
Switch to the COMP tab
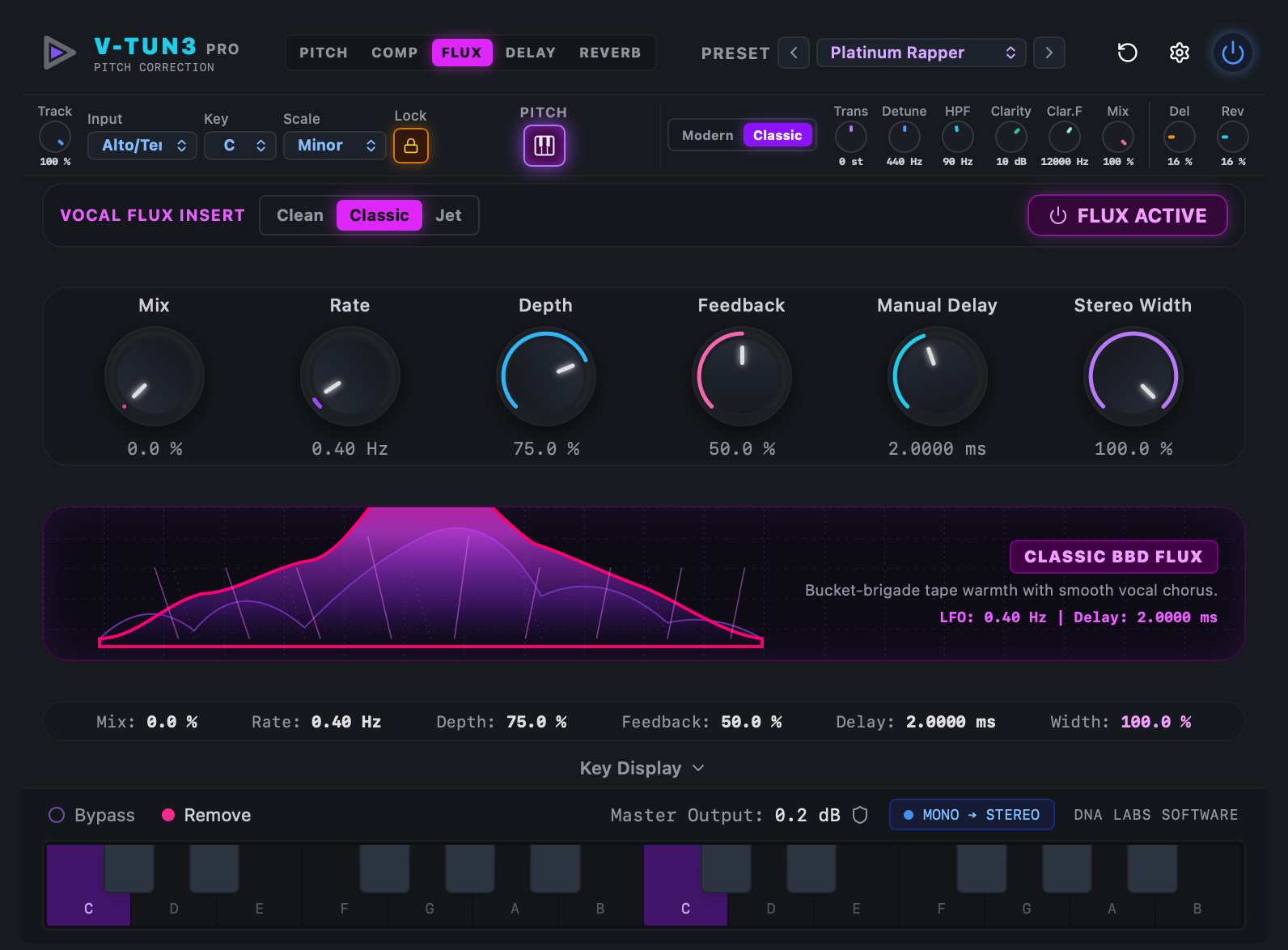pos(395,53)
